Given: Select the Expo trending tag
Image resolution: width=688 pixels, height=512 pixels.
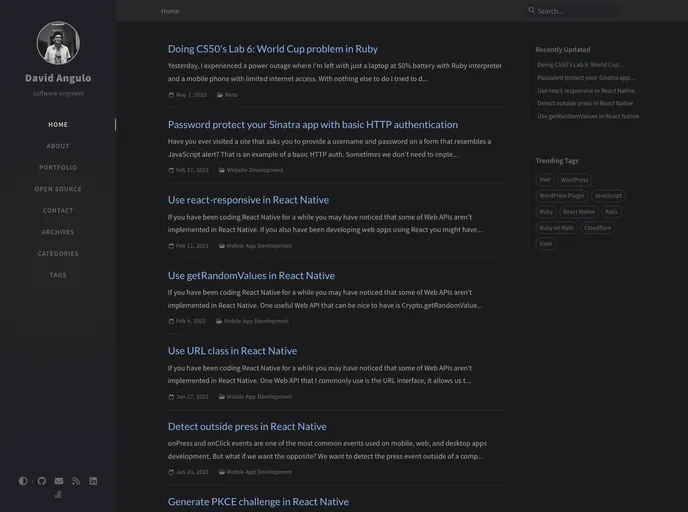Looking at the screenshot, I should [546, 243].
